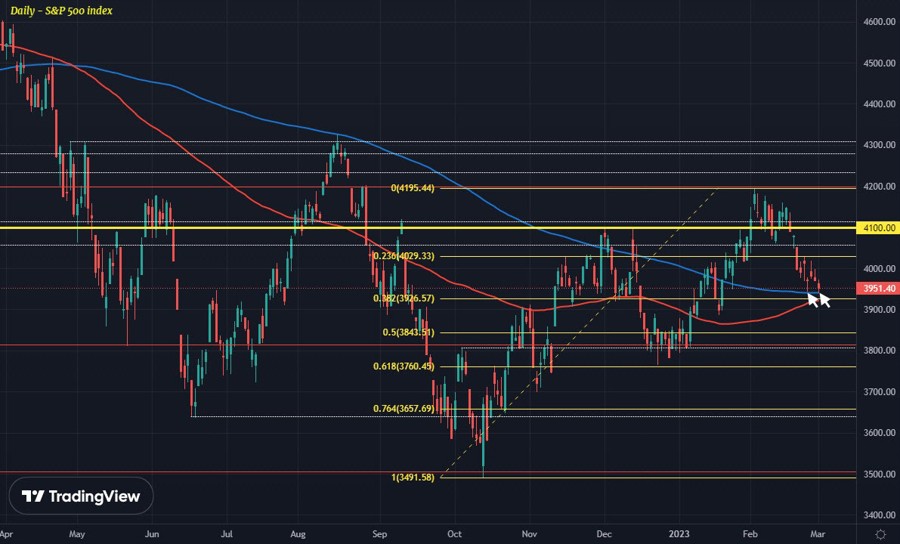Click the Jul label on time axis
900x544 pixels.
tap(226, 534)
